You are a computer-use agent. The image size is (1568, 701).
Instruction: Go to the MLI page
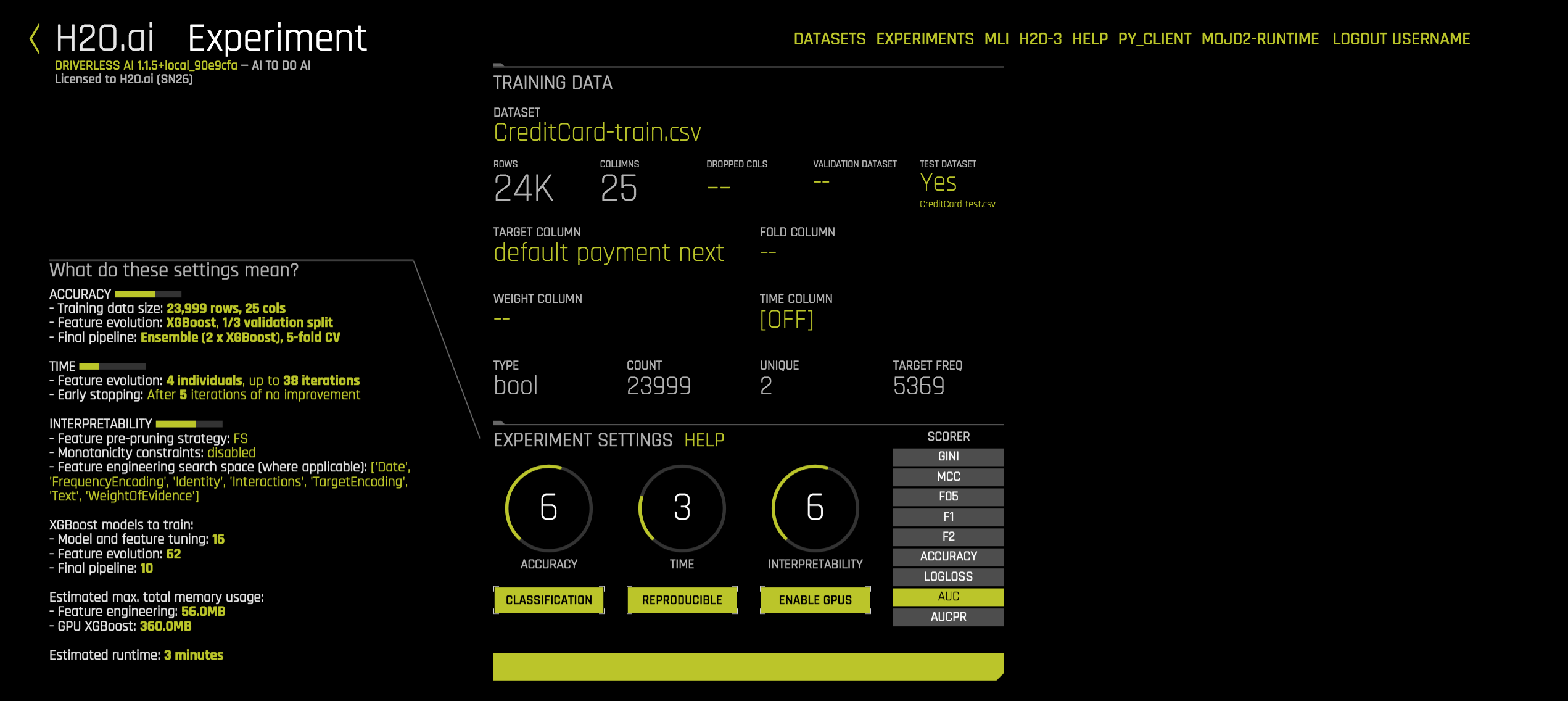pos(996,39)
